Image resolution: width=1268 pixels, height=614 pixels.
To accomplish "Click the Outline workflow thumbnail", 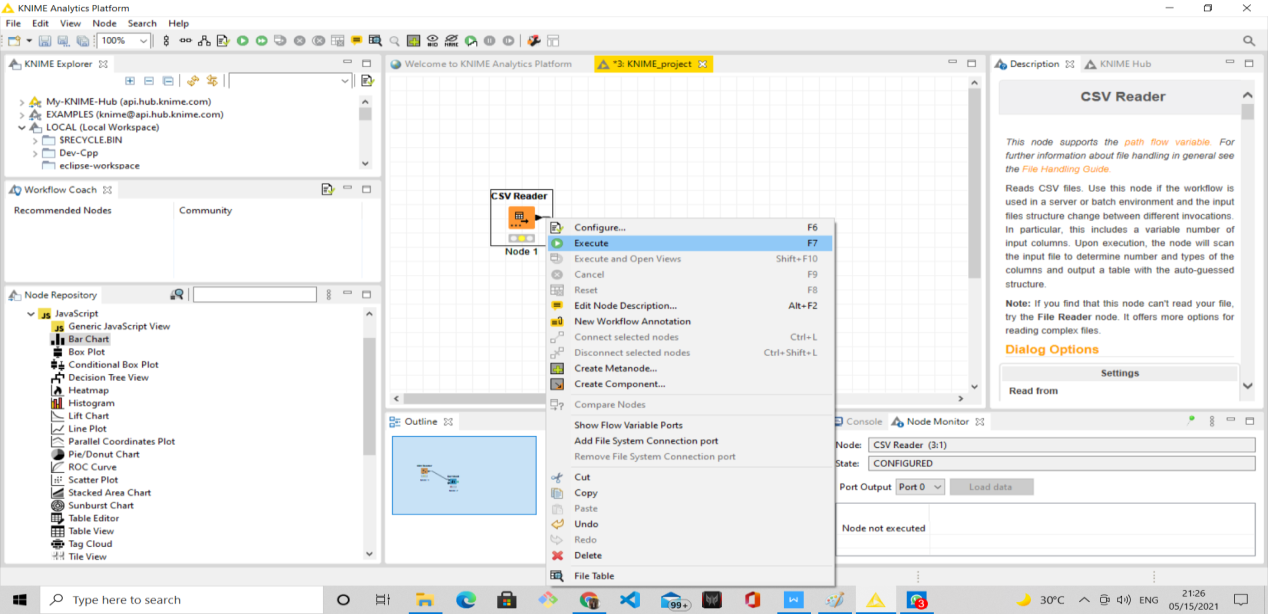I will (464, 475).
